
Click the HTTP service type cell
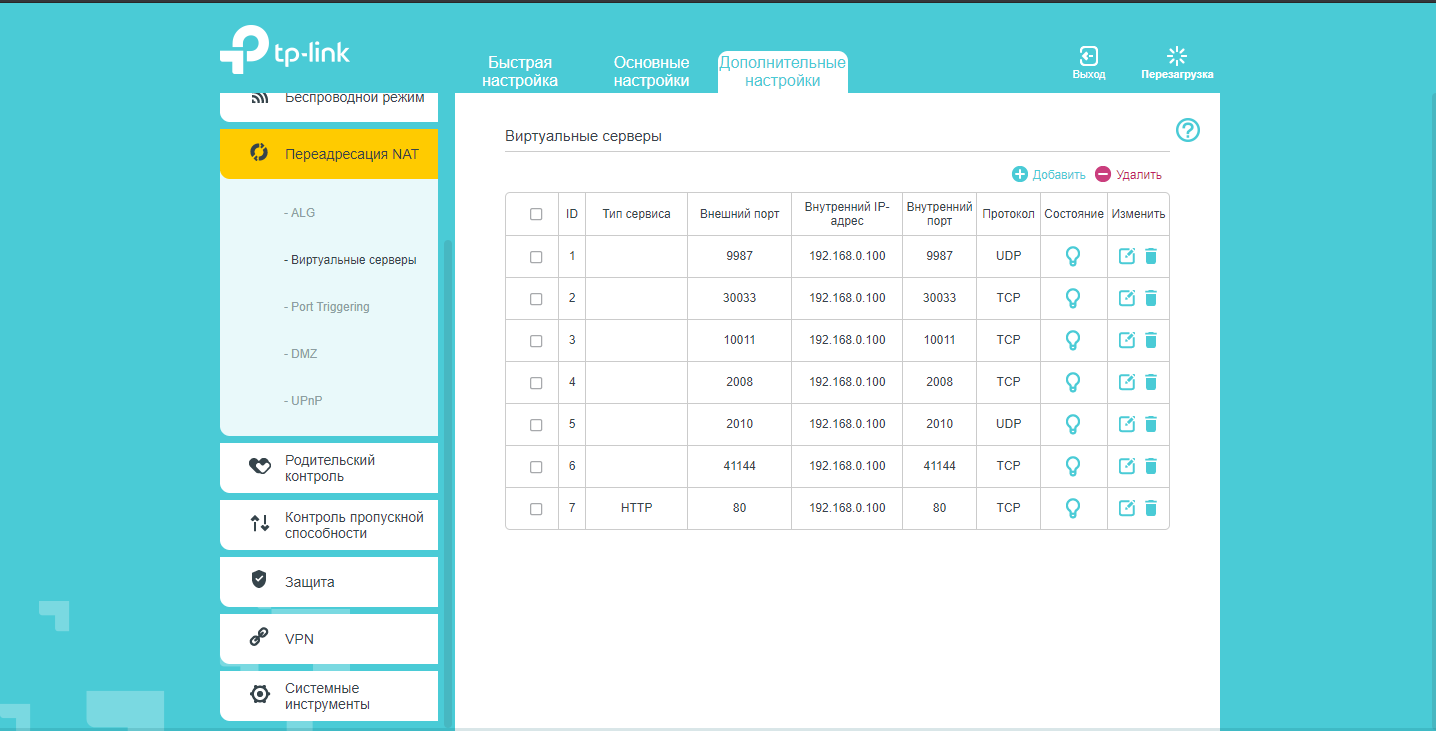[636, 508]
